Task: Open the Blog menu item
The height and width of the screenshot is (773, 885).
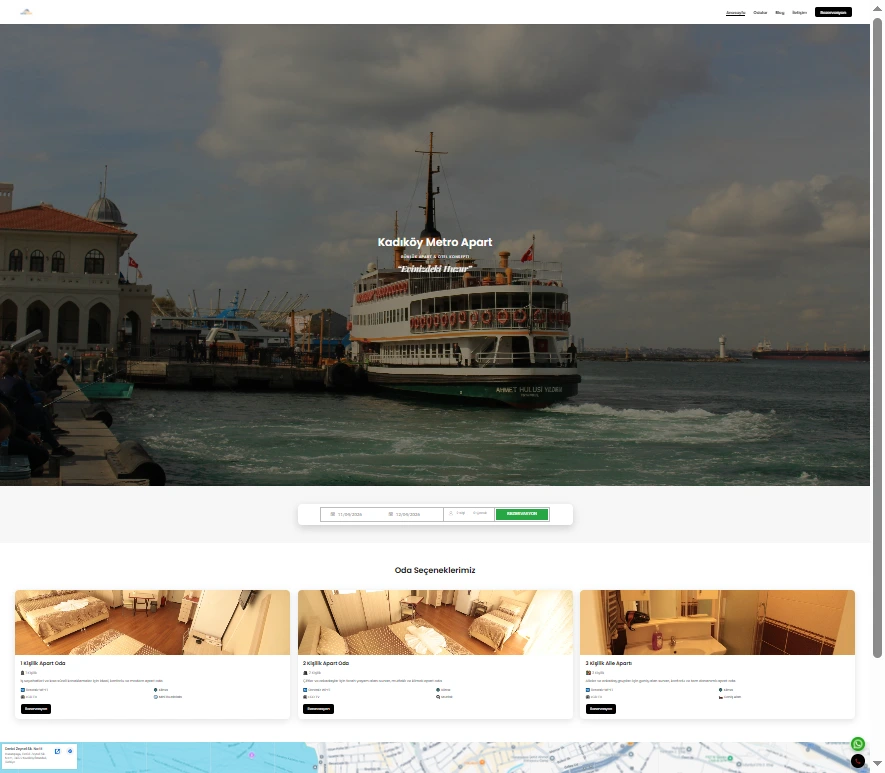Action: pyautogui.click(x=779, y=12)
